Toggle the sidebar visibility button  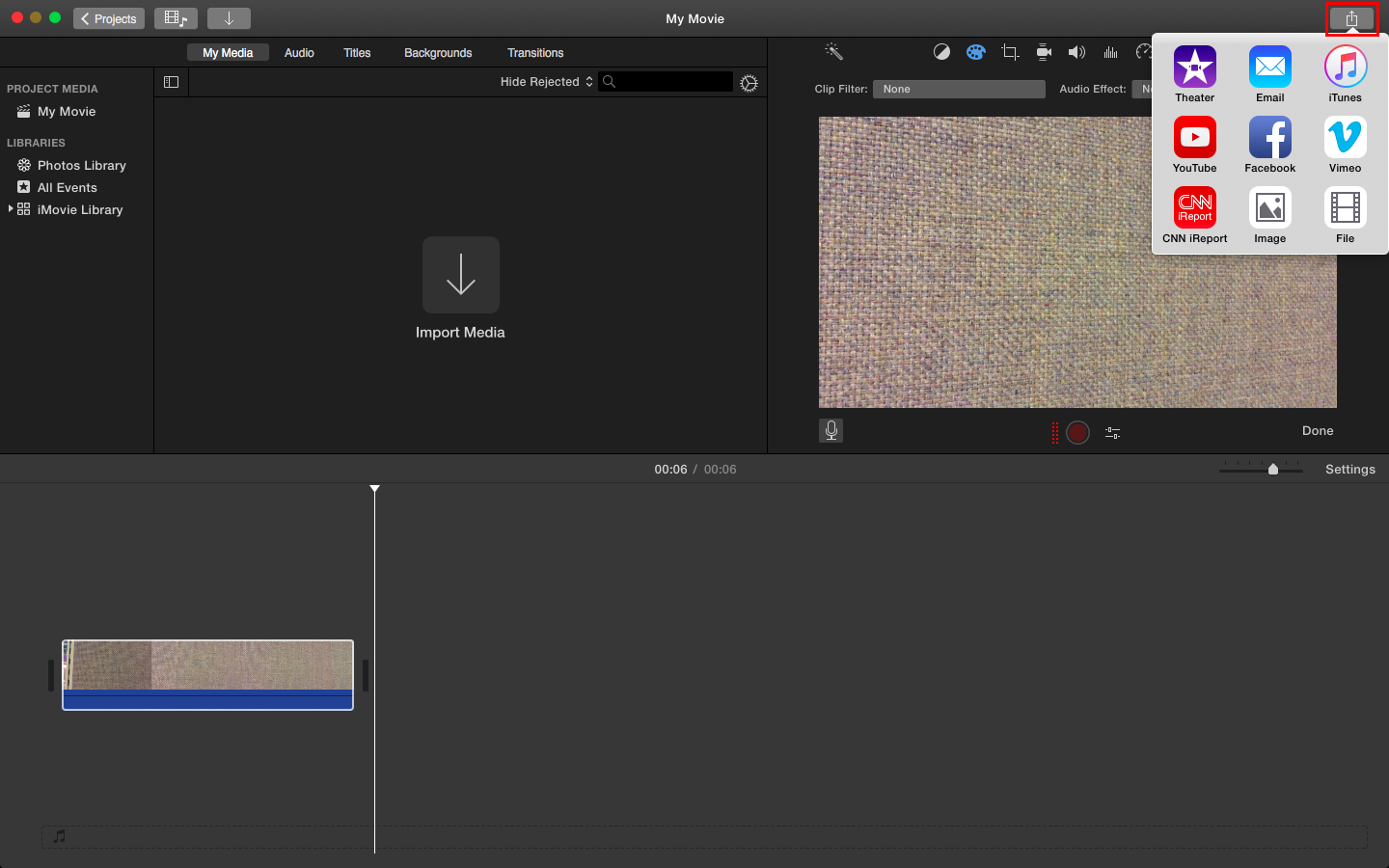point(172,82)
